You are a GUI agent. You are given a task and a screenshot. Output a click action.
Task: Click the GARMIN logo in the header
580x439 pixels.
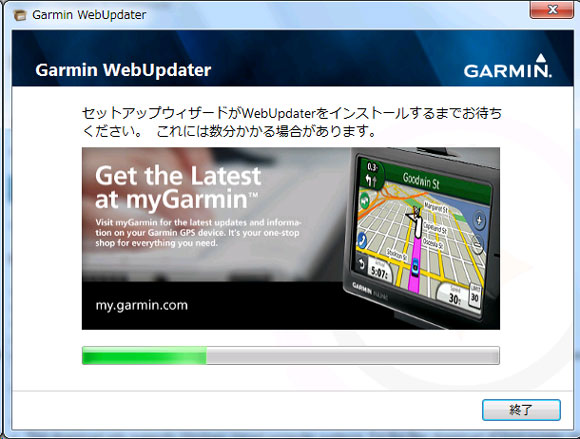(508, 67)
